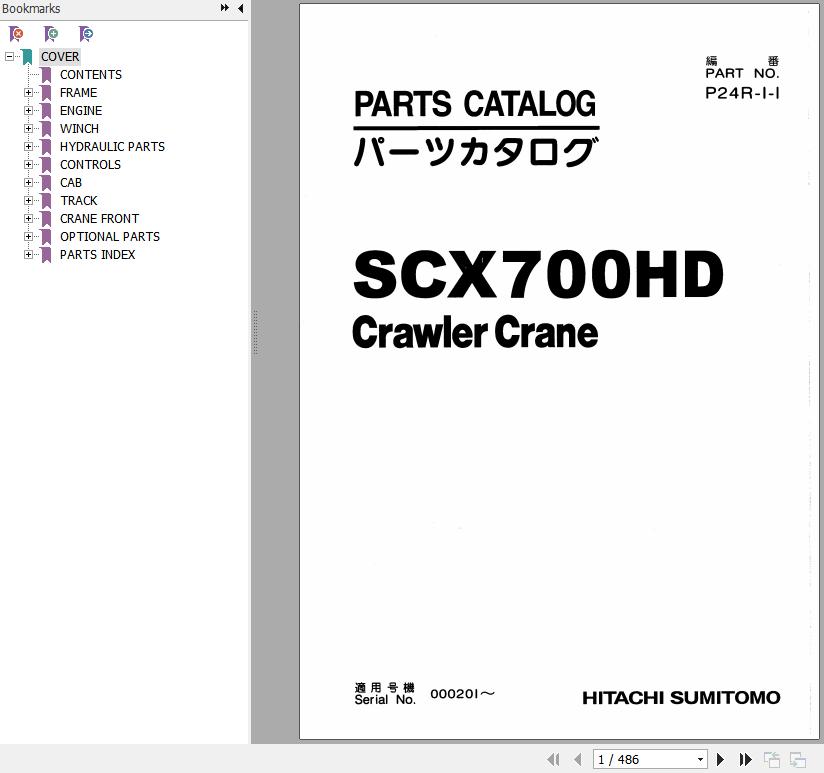The height and width of the screenshot is (773, 824).
Task: Click the delete bookmark icon
Action: click(x=16, y=34)
